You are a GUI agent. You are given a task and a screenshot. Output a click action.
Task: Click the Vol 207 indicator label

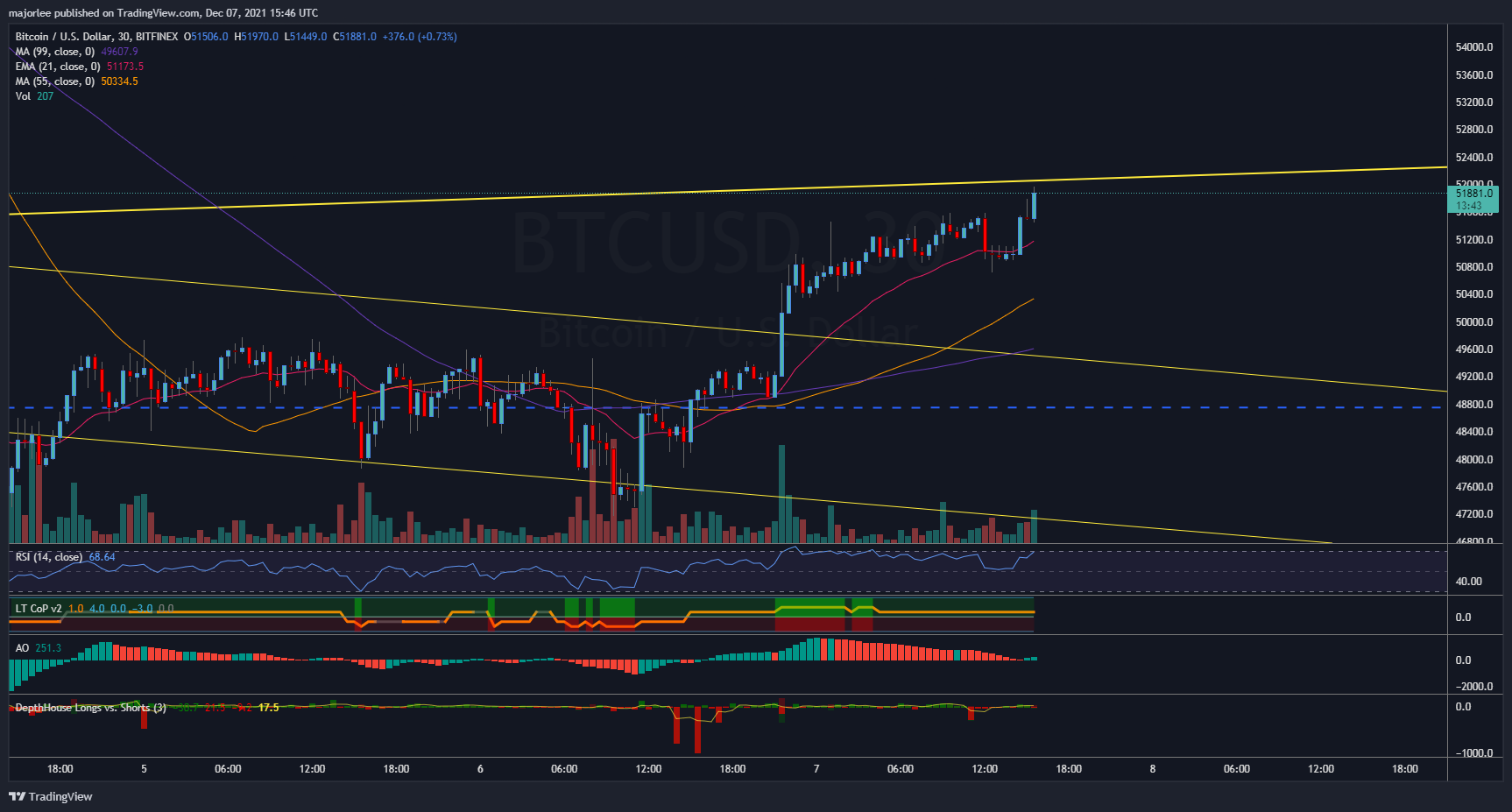pos(34,96)
